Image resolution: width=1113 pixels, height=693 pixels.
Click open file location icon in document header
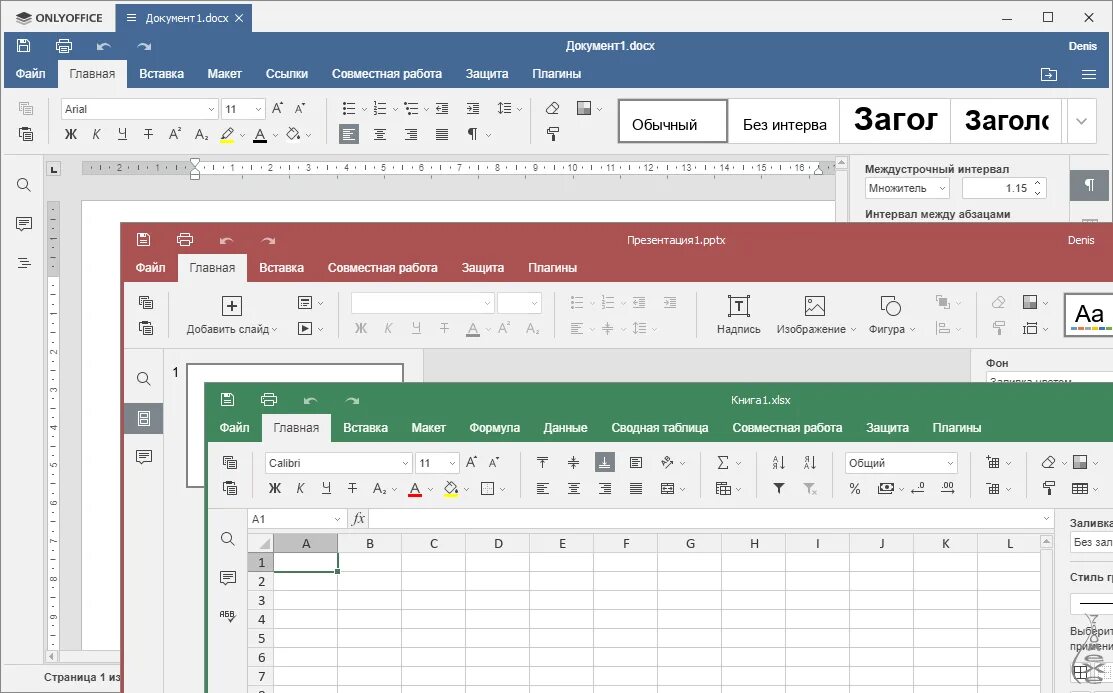pos(1048,74)
